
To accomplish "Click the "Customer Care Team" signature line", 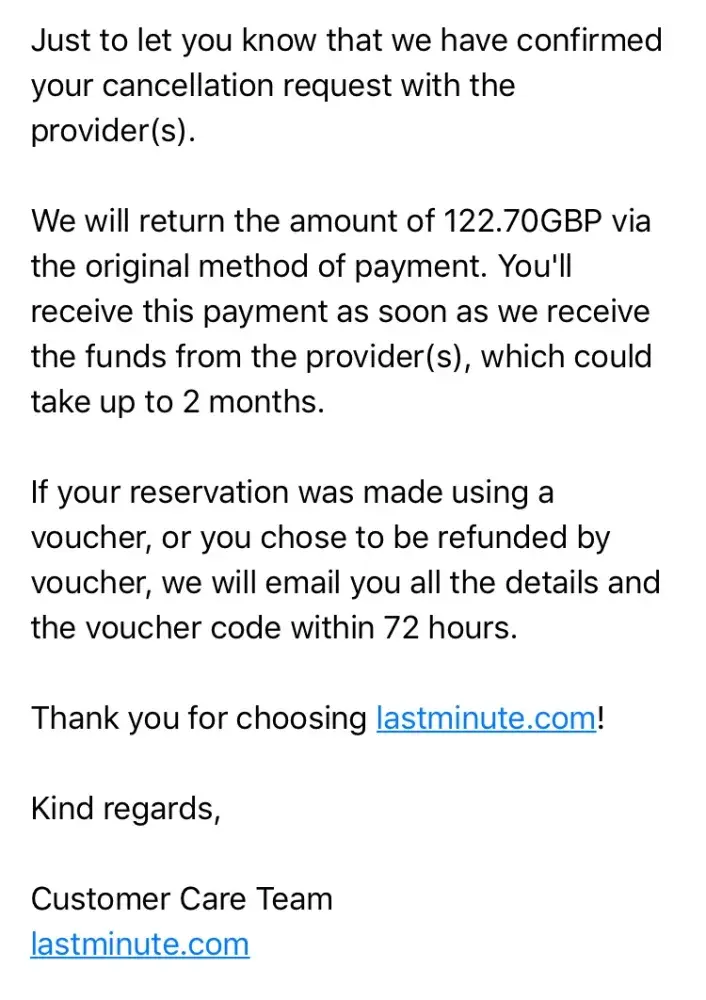I will (181, 899).
